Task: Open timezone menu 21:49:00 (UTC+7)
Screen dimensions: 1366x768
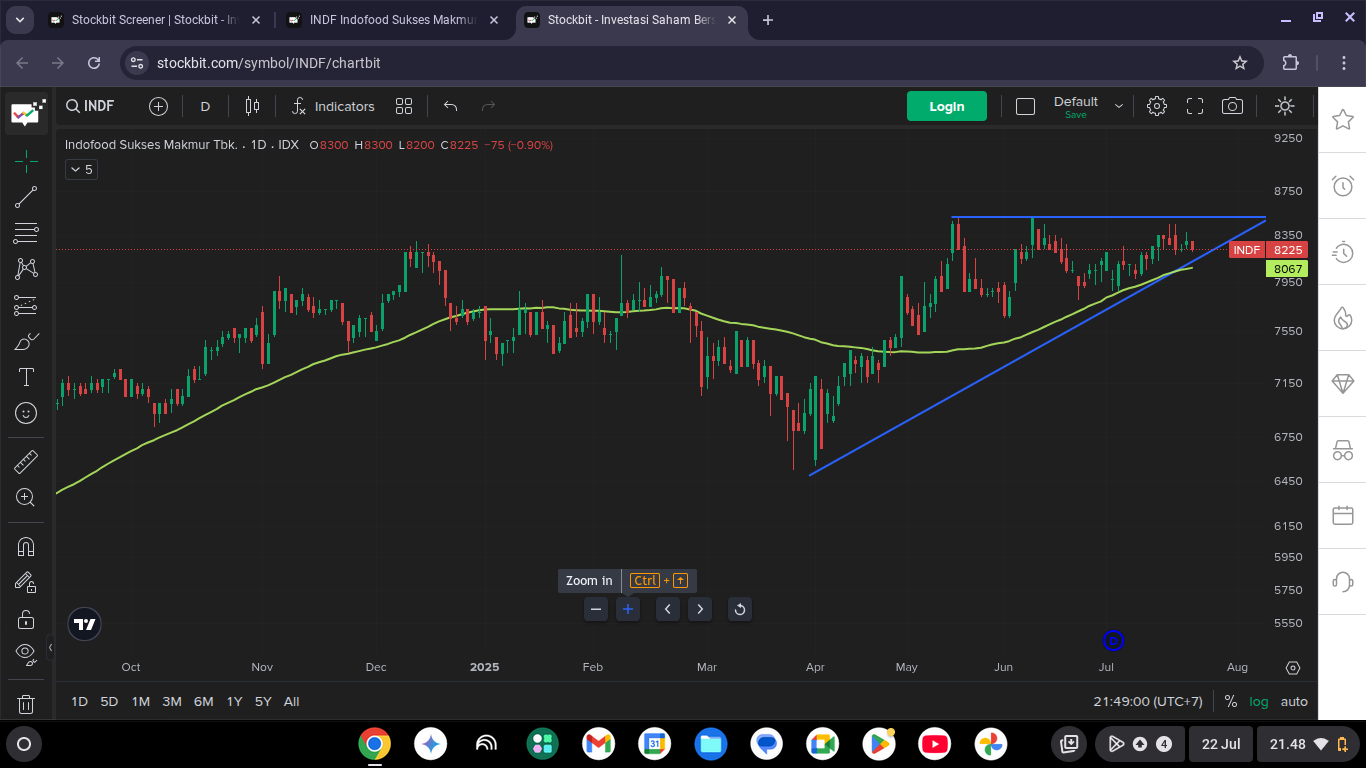Action: click(x=1148, y=702)
